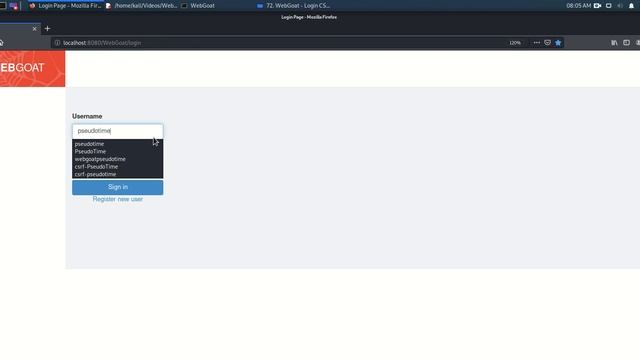Select 'webgoatpseudotime' suggestion
The image size is (640, 360).
pos(118,159)
